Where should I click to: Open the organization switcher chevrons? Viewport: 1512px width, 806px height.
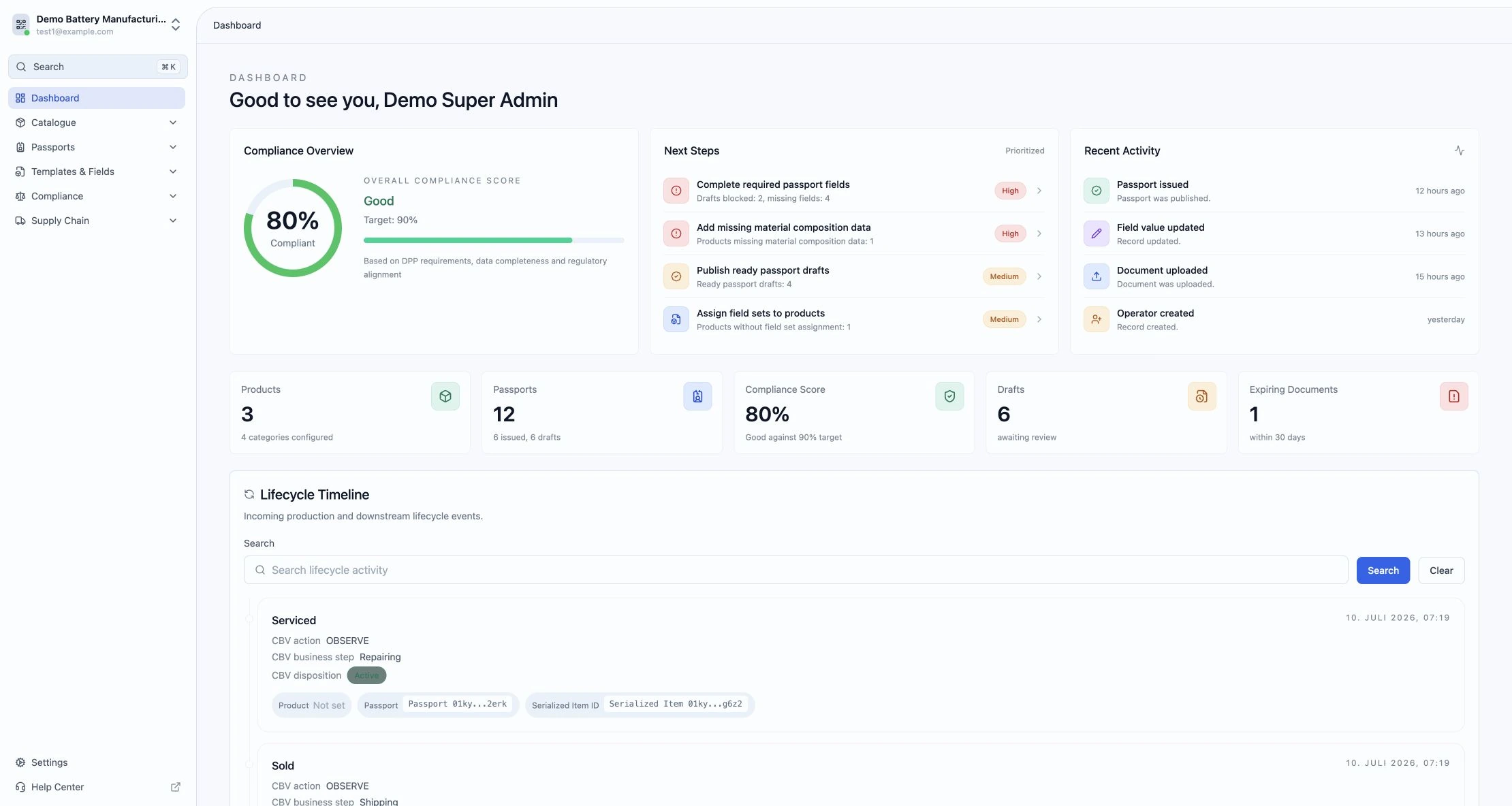click(x=176, y=25)
